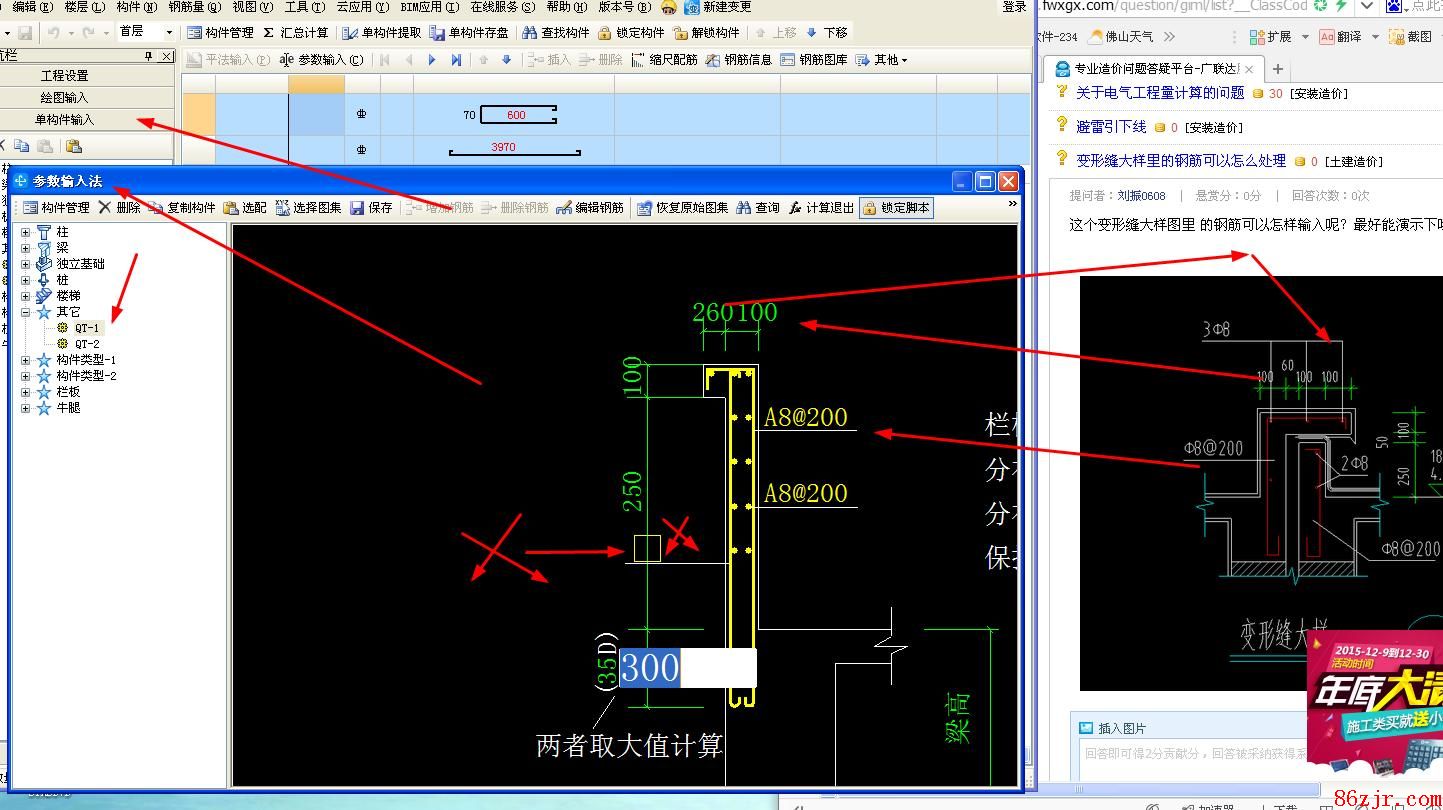Click the 绘图输入 navigation button

click(64, 98)
